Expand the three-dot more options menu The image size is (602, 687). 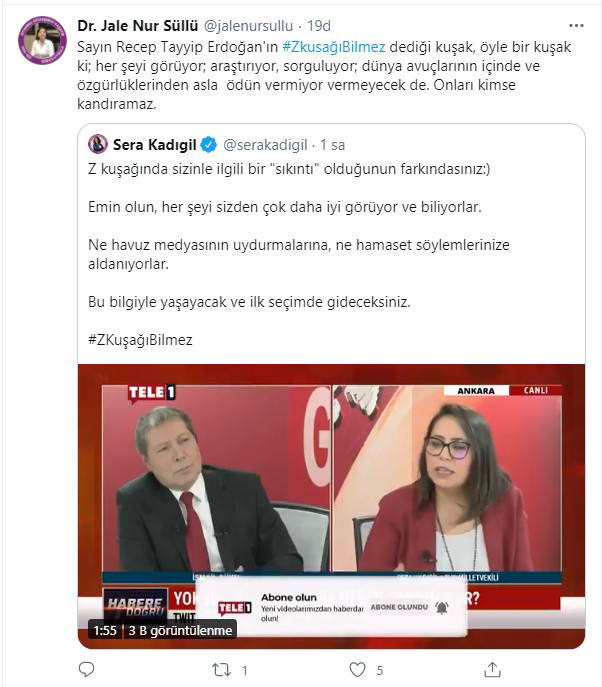coord(576,26)
